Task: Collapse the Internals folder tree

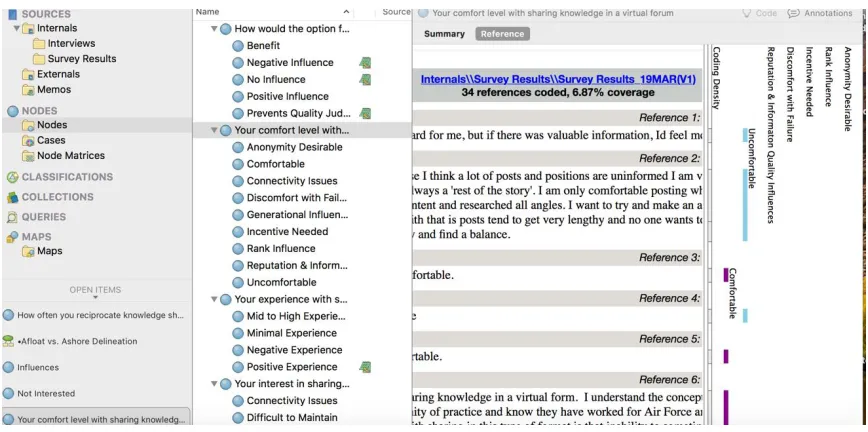Action: 16,28
